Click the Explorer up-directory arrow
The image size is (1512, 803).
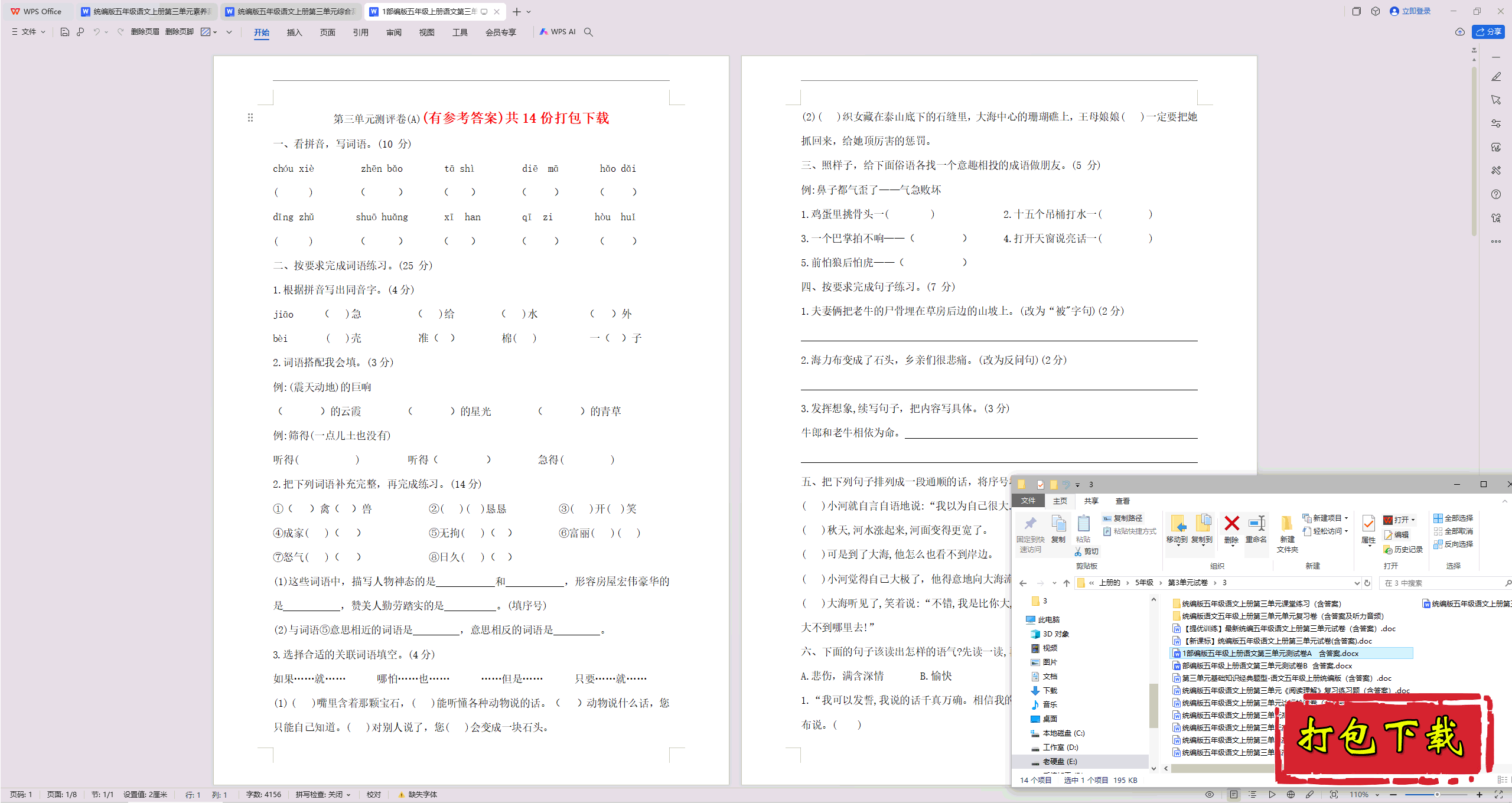[x=1066, y=583]
